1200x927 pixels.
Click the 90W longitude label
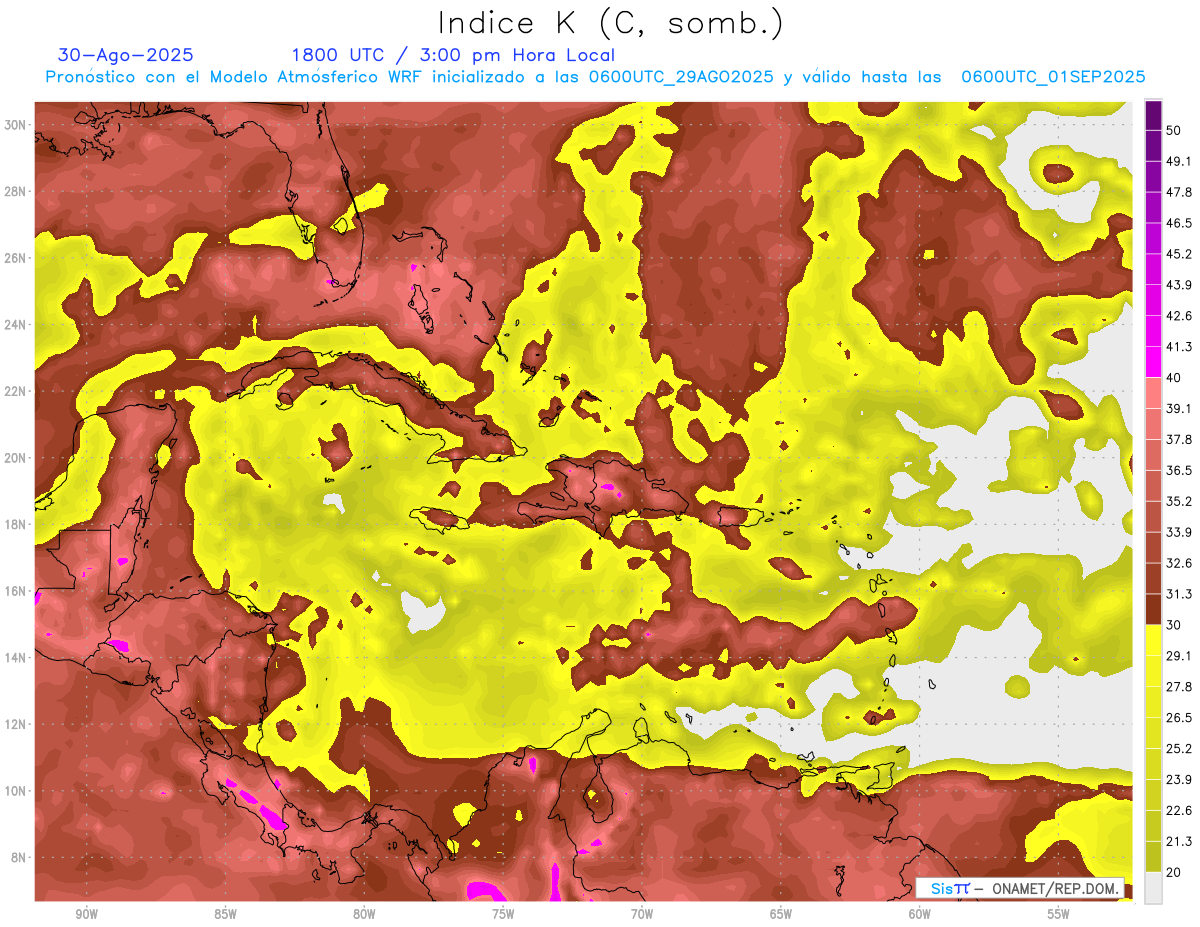click(86, 914)
